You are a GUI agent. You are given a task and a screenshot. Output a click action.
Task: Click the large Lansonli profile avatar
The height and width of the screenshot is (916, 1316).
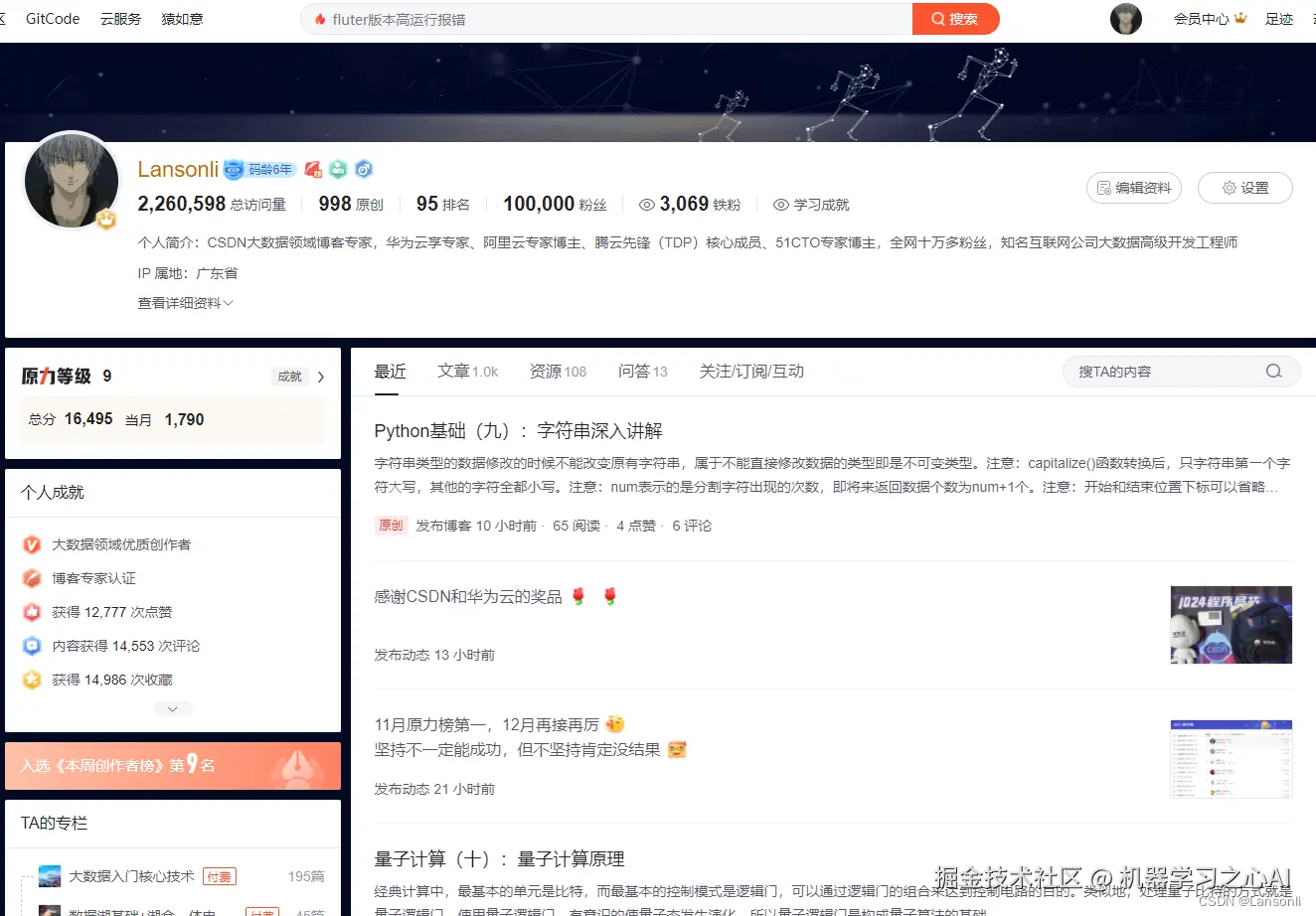(x=72, y=181)
